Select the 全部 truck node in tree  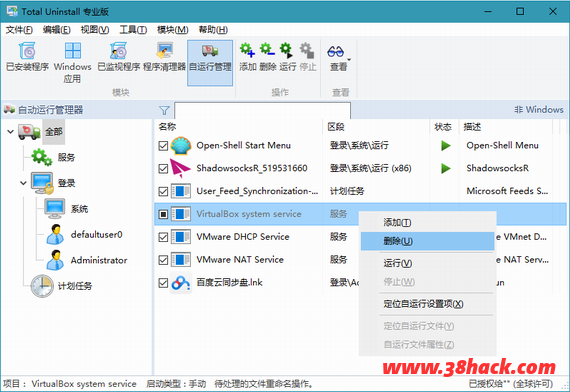[x=53, y=132]
